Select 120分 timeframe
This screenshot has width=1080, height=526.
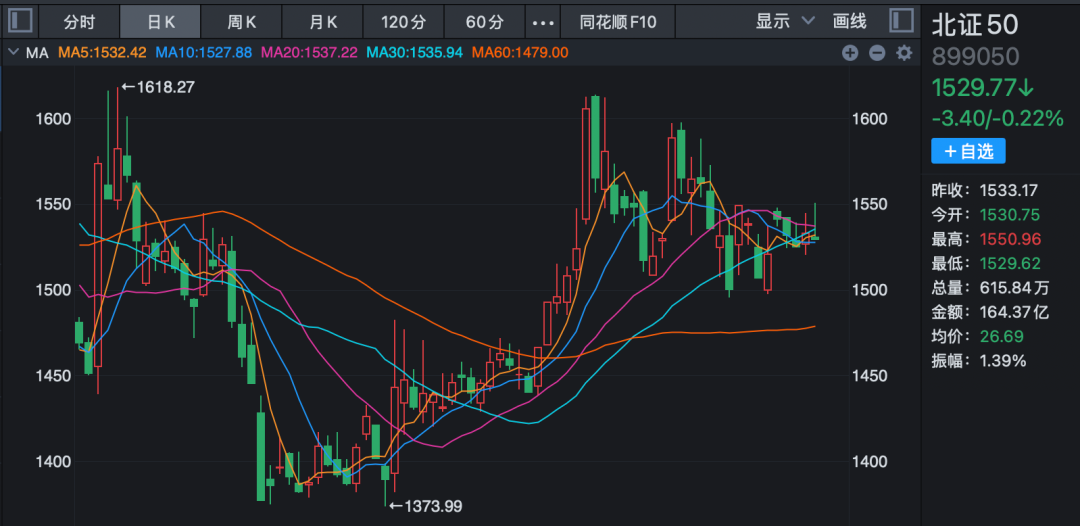(x=404, y=21)
